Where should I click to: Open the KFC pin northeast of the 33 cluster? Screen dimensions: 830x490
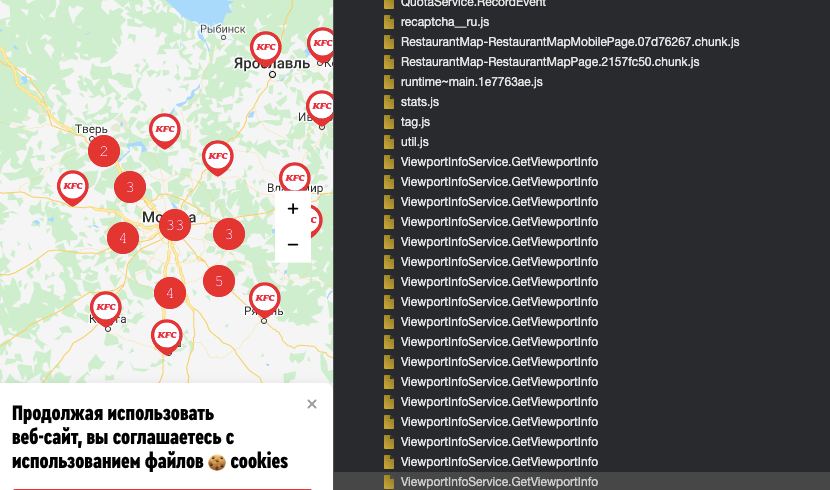point(218,157)
